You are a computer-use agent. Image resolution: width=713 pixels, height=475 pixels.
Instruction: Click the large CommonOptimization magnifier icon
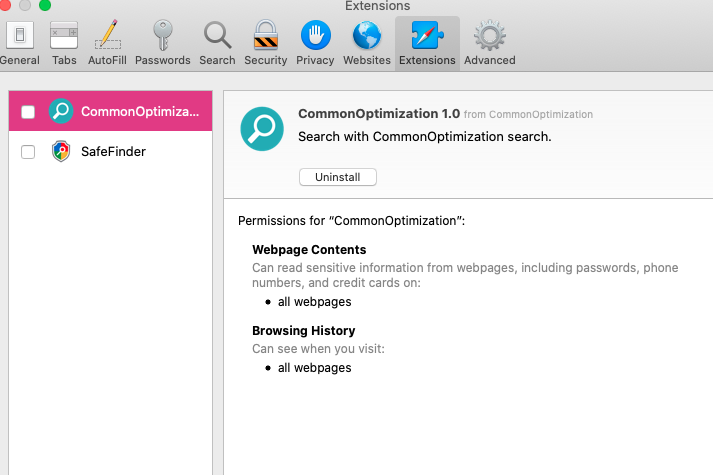tap(262, 129)
